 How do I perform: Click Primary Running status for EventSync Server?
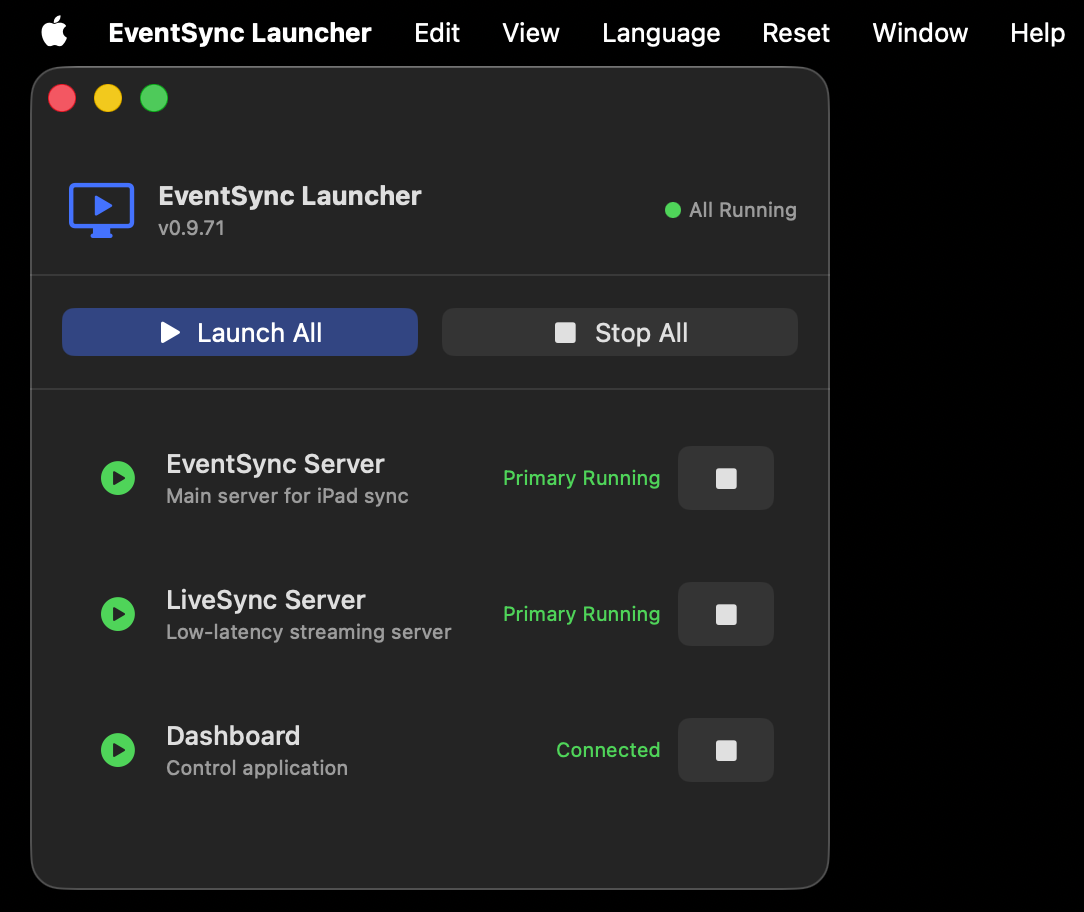581,478
